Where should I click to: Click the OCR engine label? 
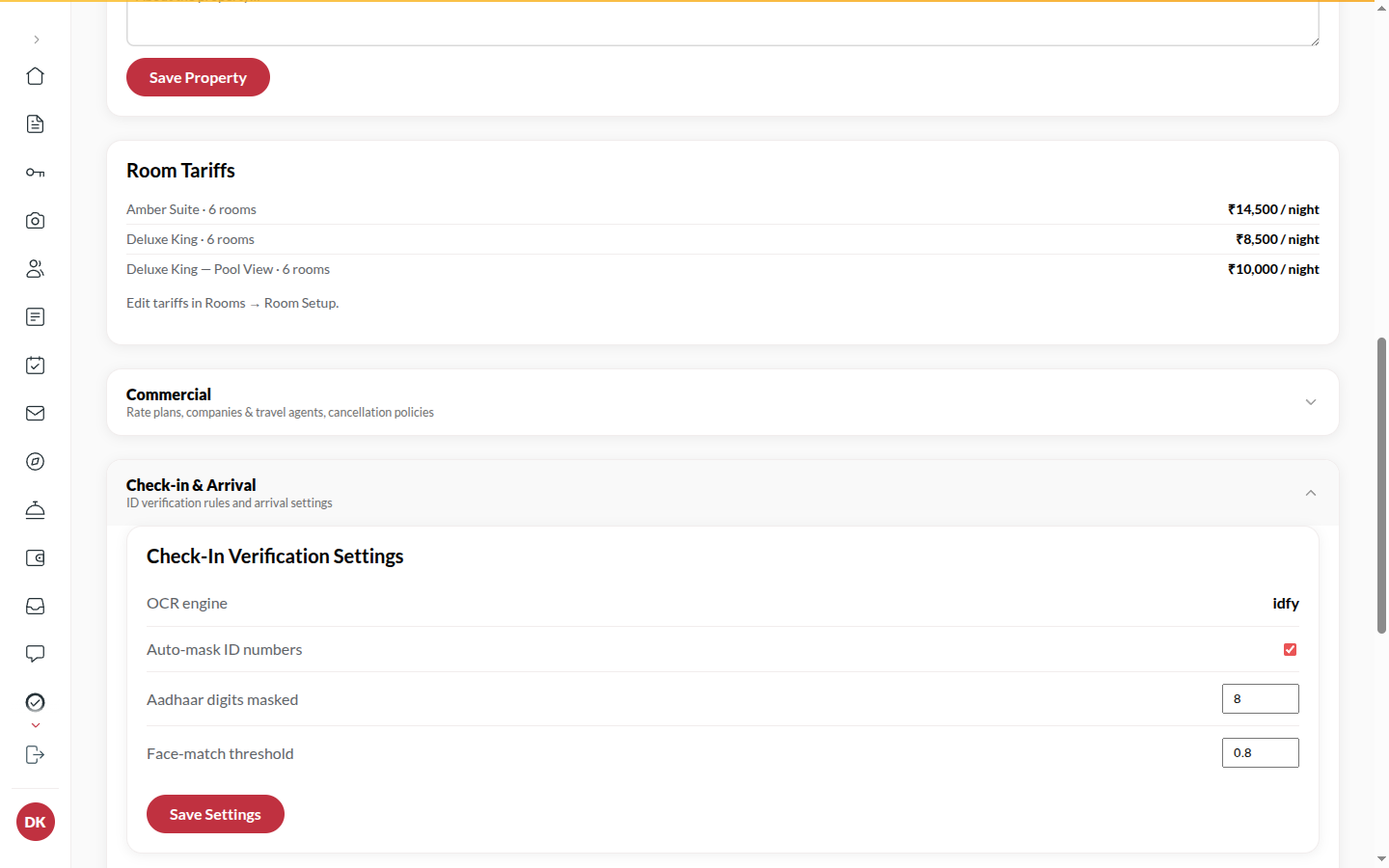tap(187, 604)
